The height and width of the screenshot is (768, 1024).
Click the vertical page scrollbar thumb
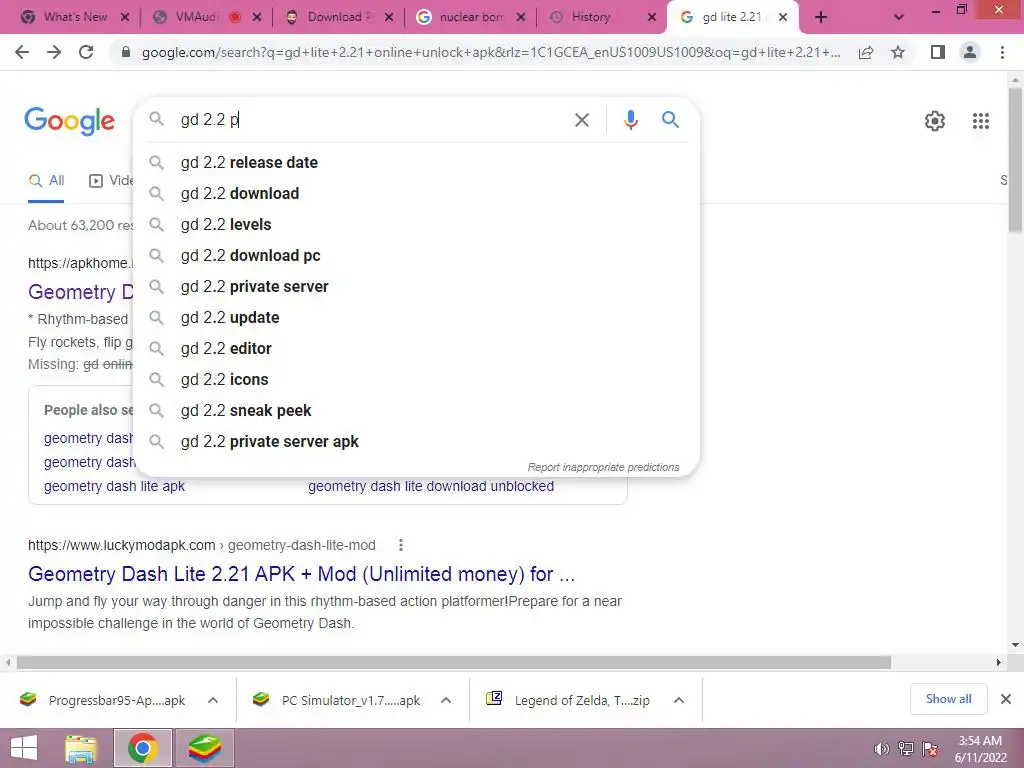(x=1016, y=160)
